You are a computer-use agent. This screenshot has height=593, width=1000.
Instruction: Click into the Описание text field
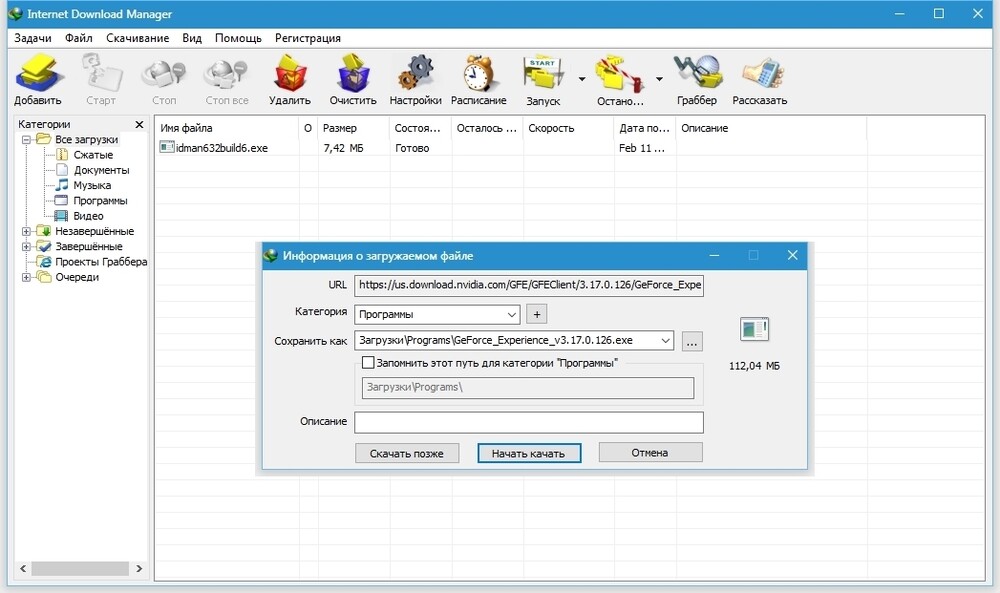[x=529, y=422]
